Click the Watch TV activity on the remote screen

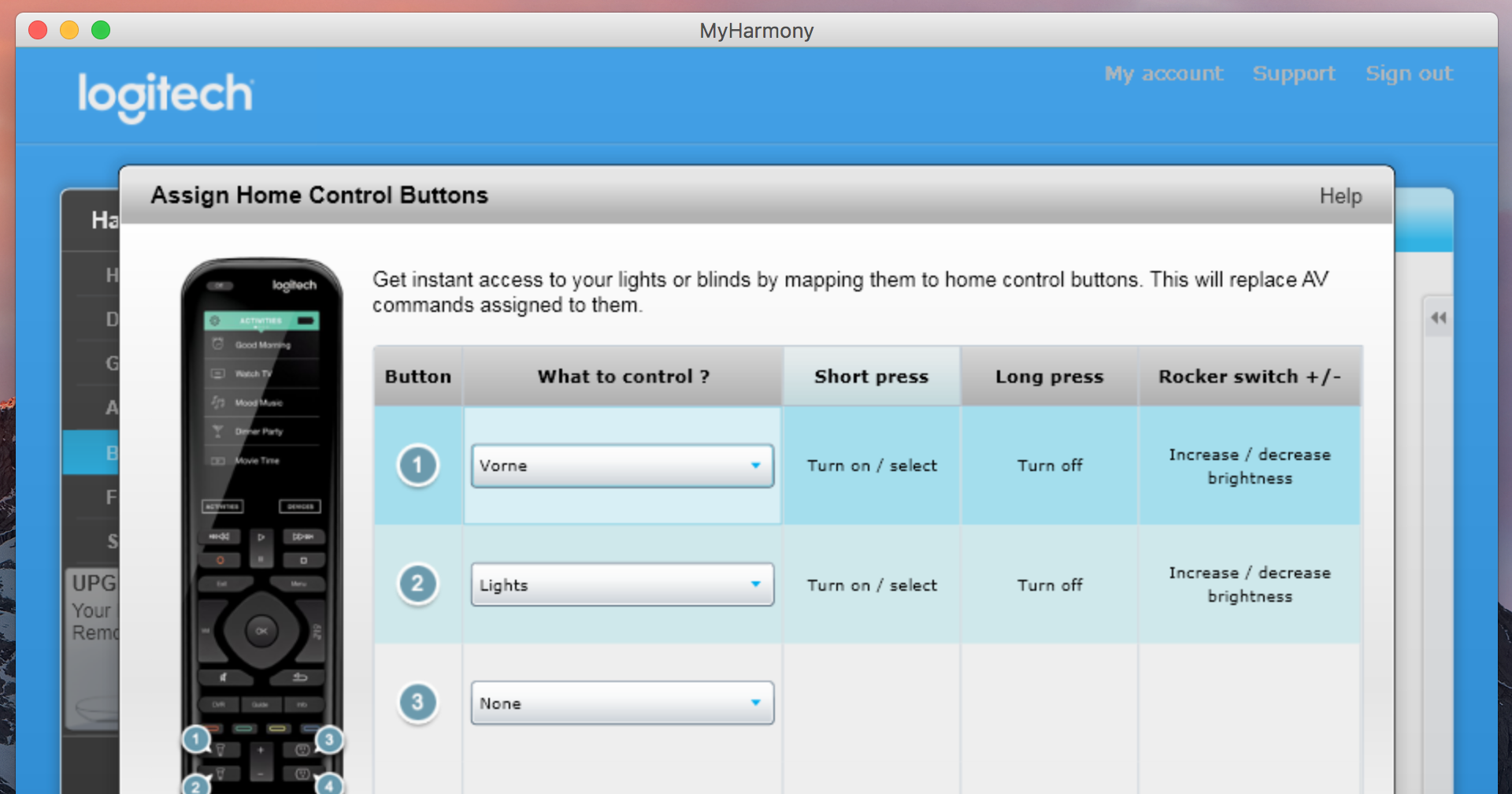(254, 373)
